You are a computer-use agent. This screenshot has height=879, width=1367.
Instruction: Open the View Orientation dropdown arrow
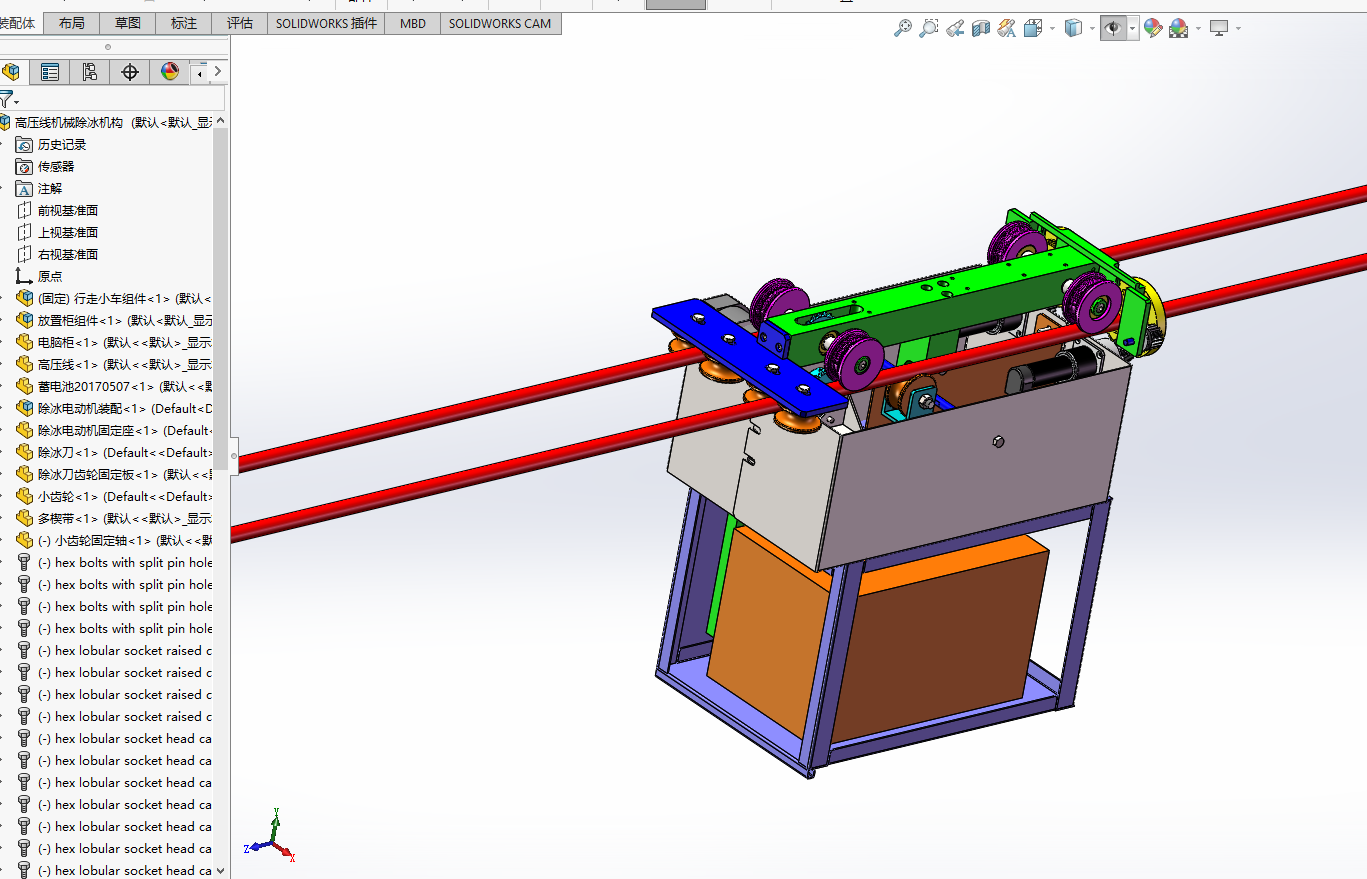[1052, 29]
